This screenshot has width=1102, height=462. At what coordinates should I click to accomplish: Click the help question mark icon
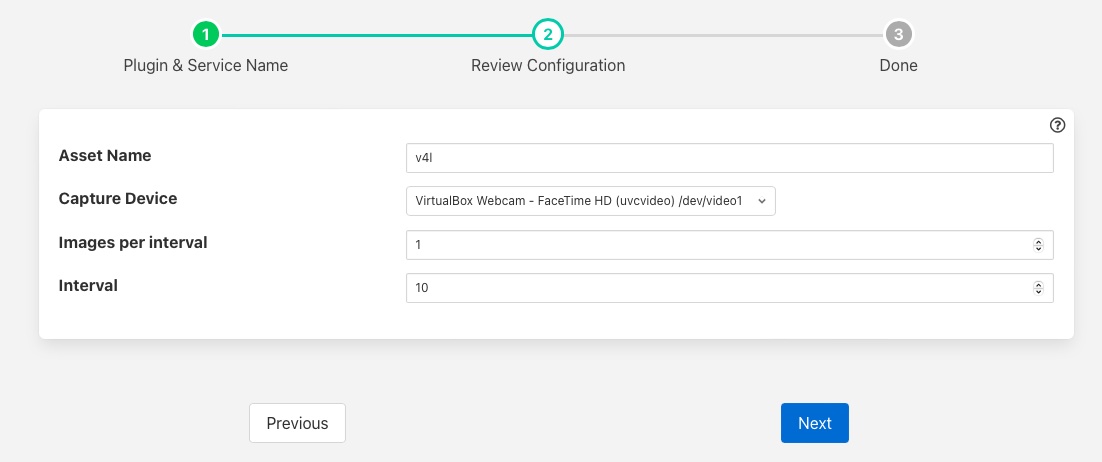click(1057, 126)
